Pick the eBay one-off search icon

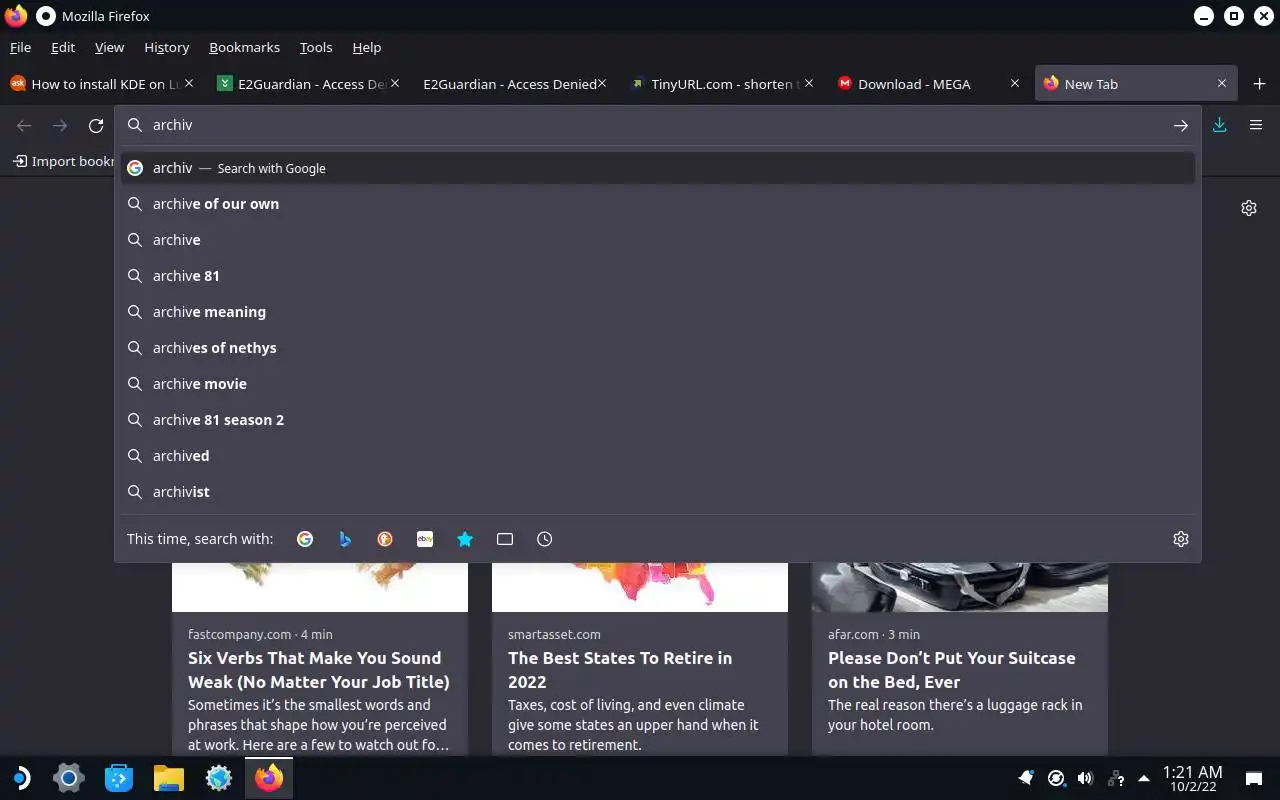click(425, 539)
